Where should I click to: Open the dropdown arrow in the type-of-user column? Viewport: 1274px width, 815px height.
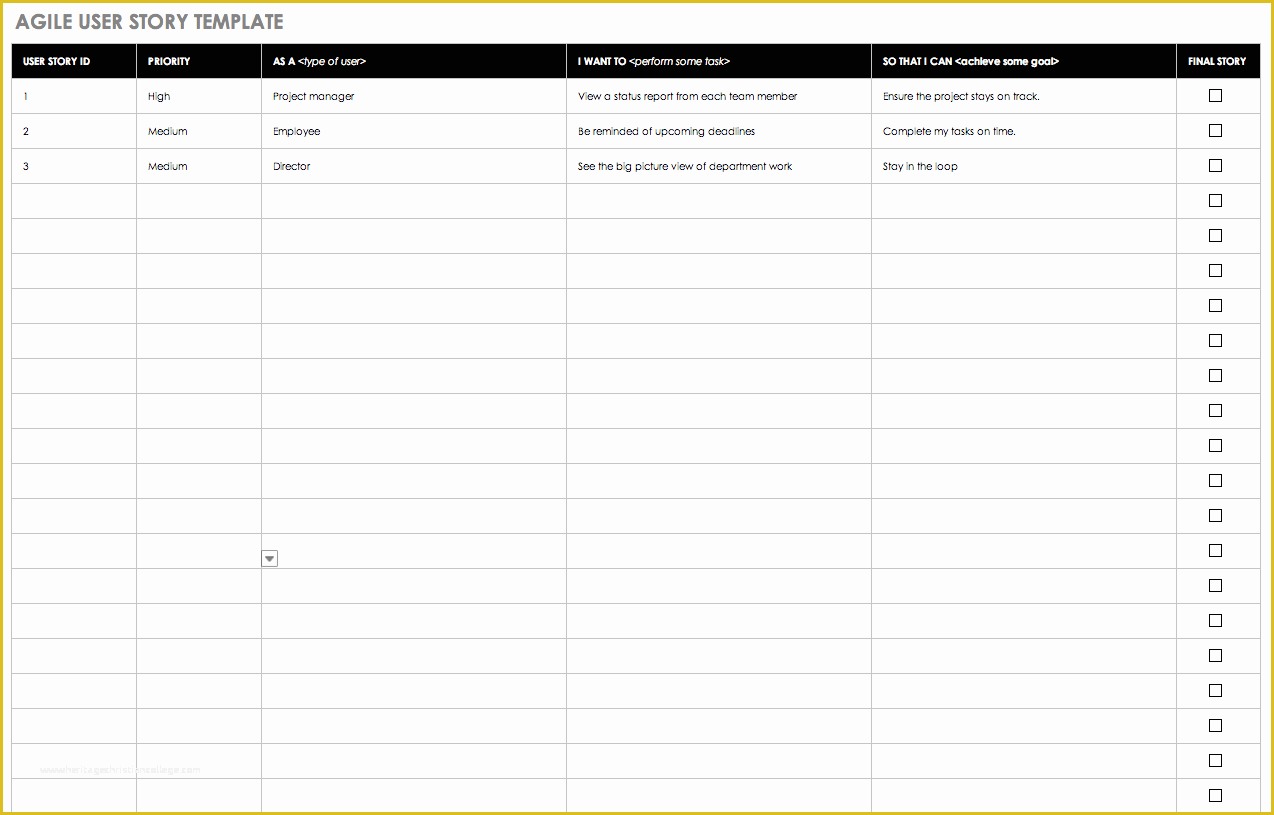[x=269, y=559]
